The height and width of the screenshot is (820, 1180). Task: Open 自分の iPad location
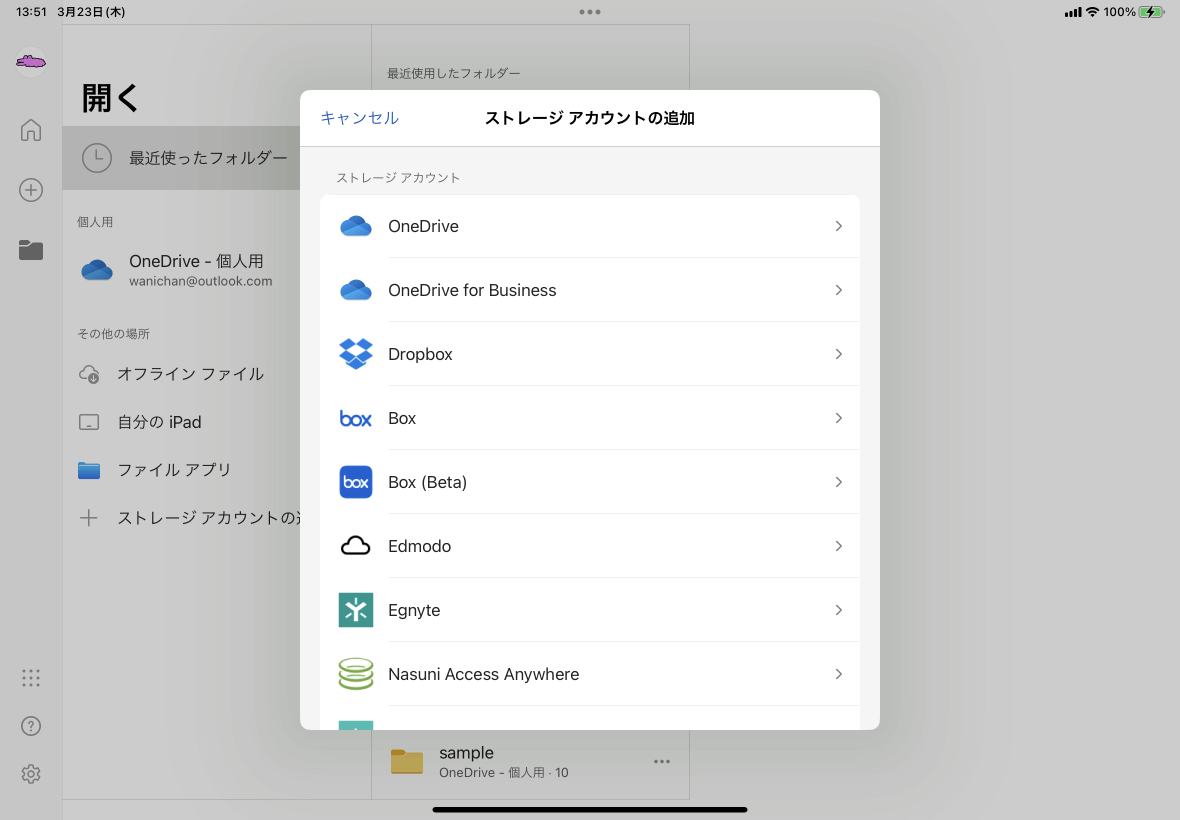coord(181,422)
